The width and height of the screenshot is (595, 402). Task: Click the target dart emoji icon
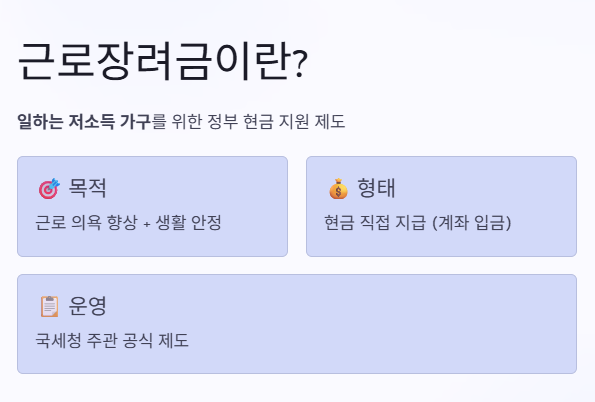coord(49,189)
